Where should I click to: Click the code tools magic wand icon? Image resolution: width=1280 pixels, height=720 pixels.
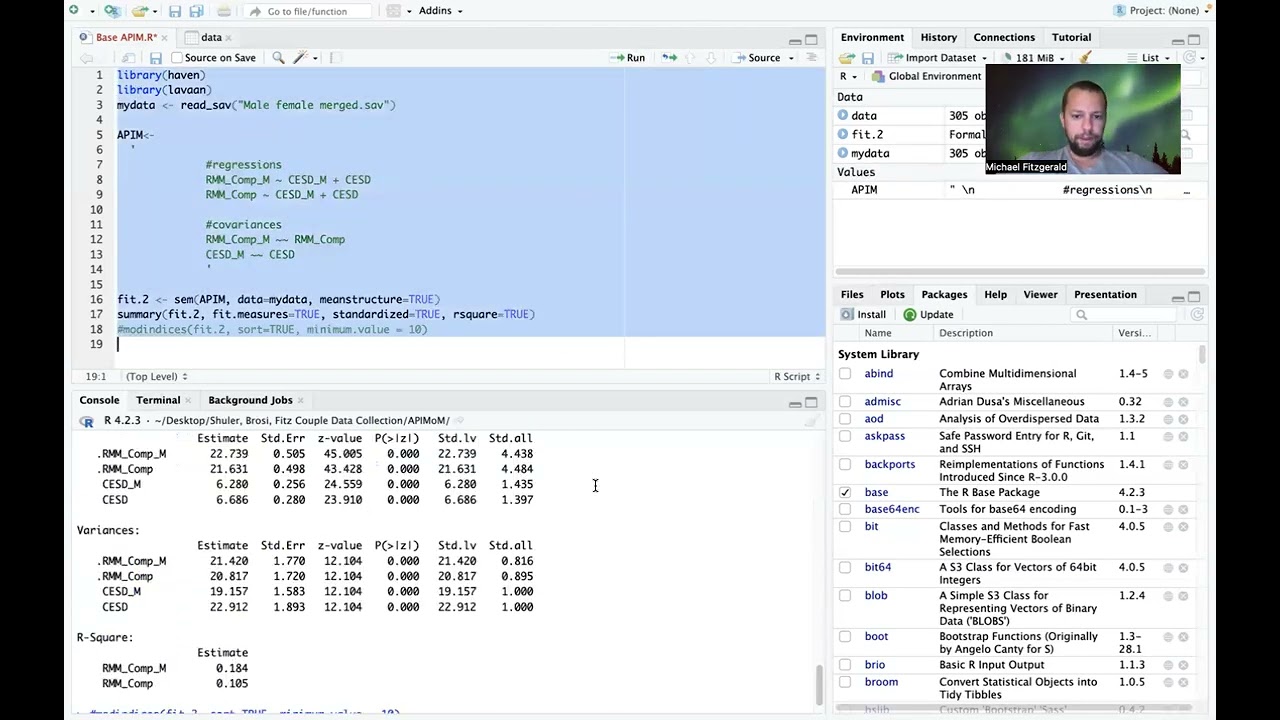[300, 58]
